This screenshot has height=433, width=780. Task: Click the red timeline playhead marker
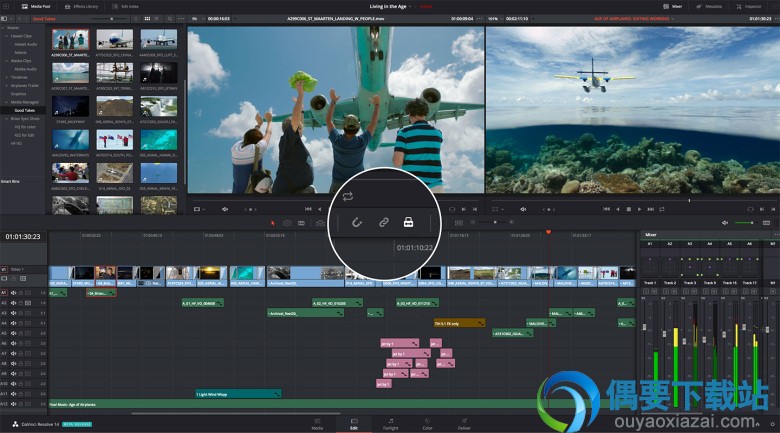pyautogui.click(x=549, y=232)
